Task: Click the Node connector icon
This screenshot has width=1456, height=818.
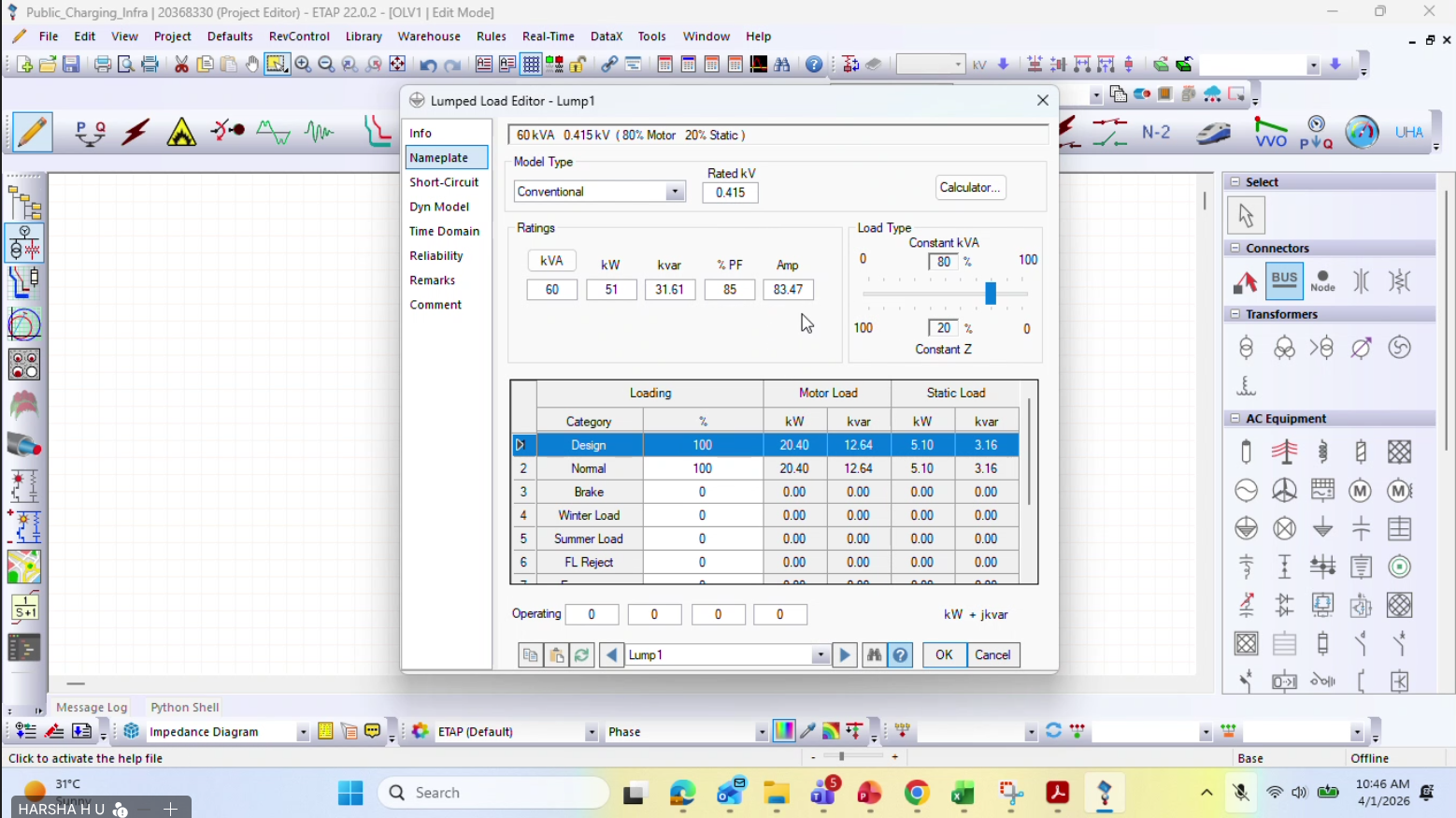Action: [x=1322, y=280]
